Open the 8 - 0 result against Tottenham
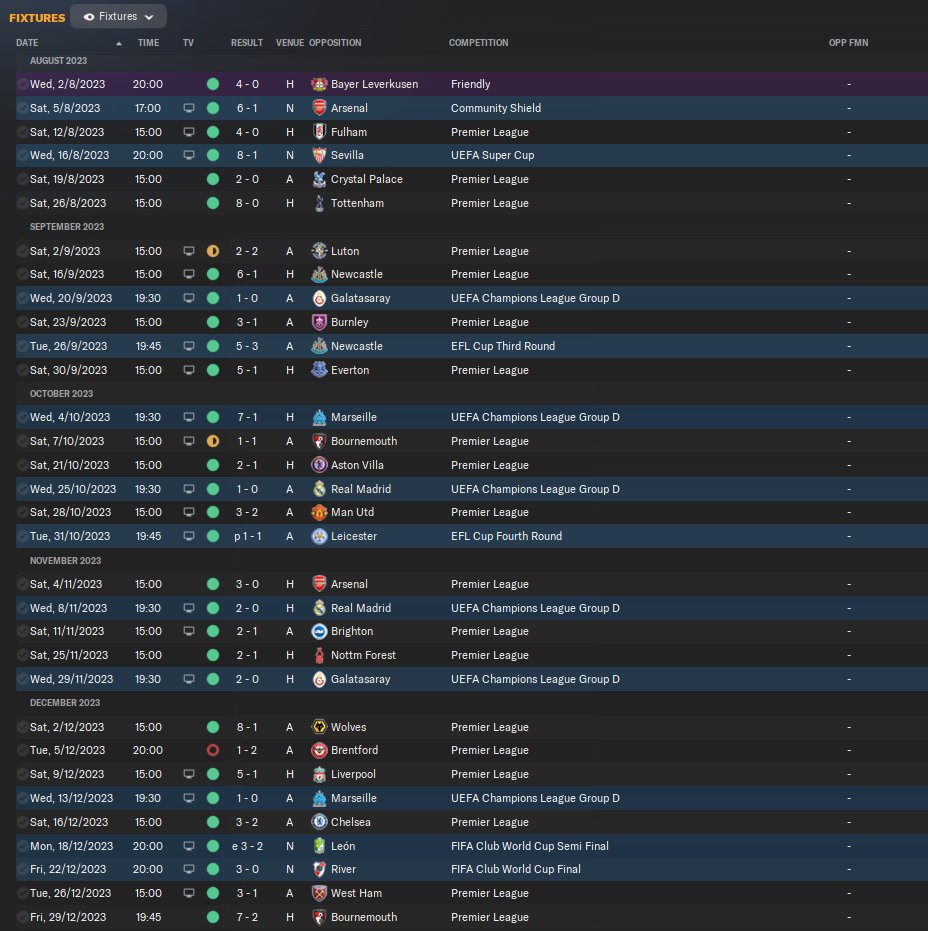Viewport: 928px width, 931px height. [x=247, y=203]
